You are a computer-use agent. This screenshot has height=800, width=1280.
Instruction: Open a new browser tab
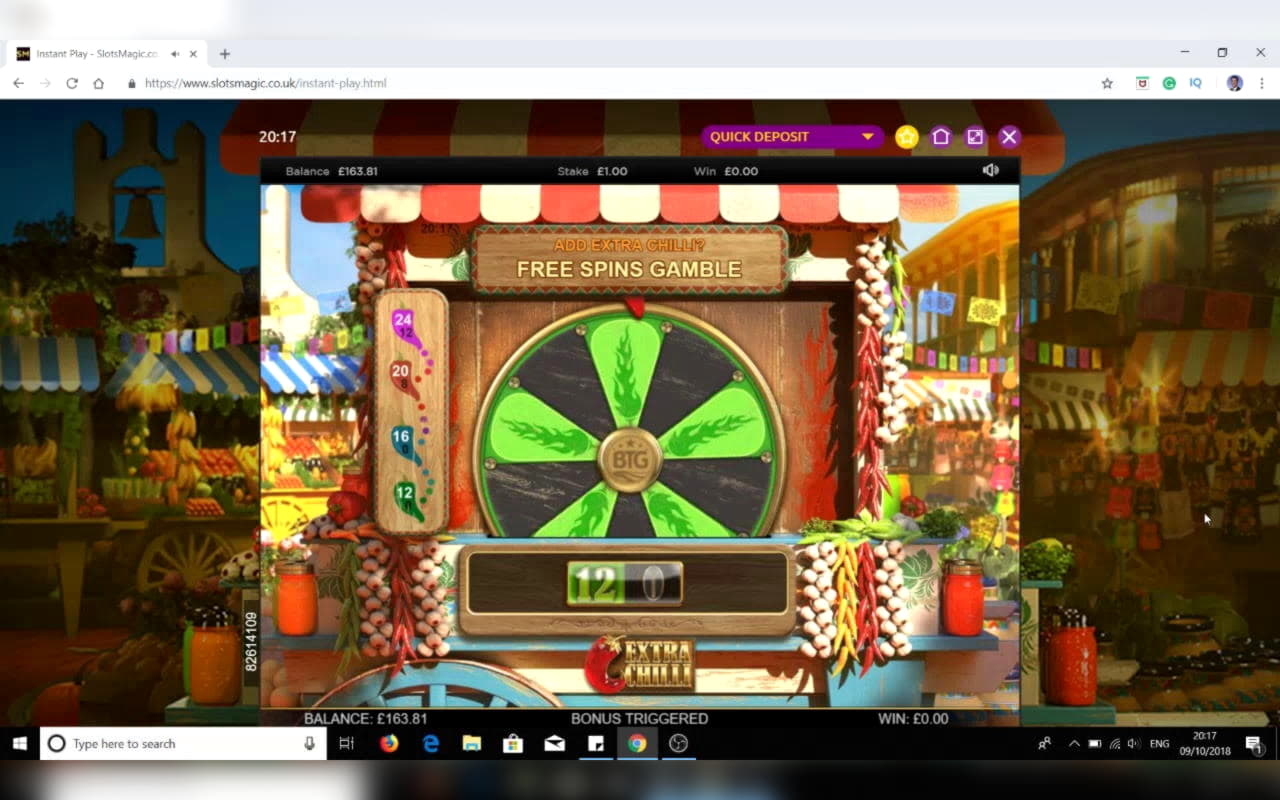(x=225, y=54)
